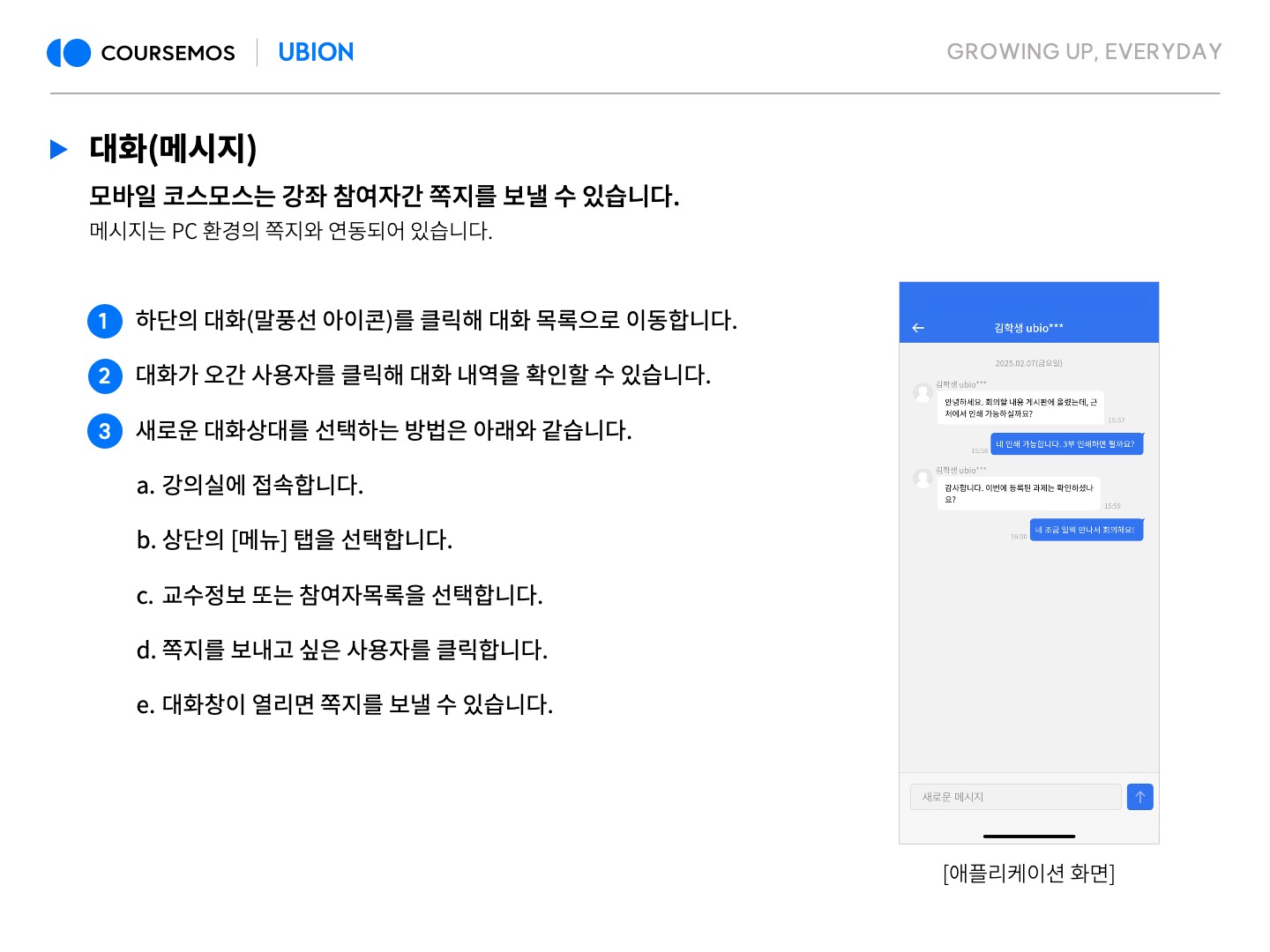The height and width of the screenshot is (952, 1270).
Task: Click the UBION logo
Action: tap(316, 53)
